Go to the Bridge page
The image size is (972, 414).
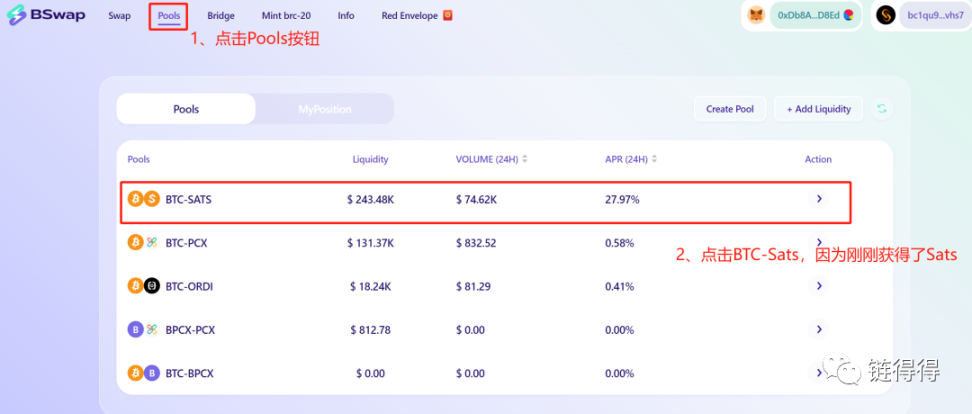point(221,15)
